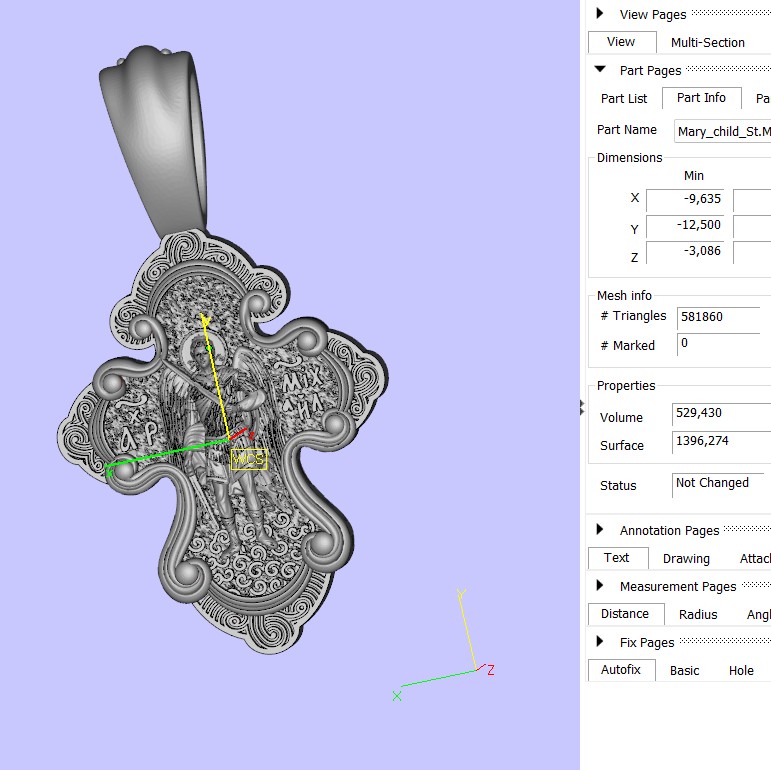
Task: Switch to the Basic fix tab
Action: [x=684, y=671]
